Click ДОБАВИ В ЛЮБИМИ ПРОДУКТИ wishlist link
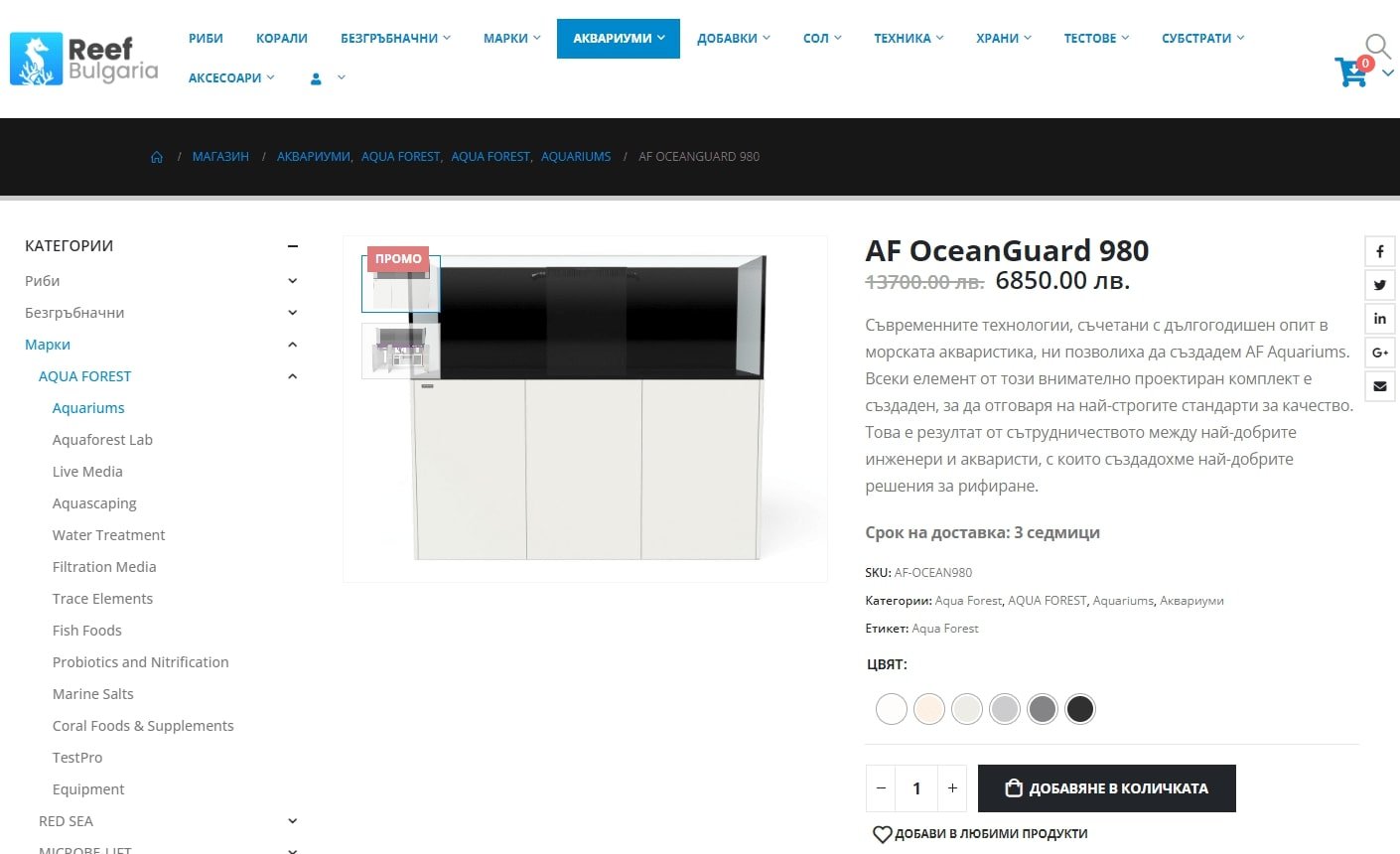Viewport: 1400px width, 854px height. pyautogui.click(x=980, y=834)
